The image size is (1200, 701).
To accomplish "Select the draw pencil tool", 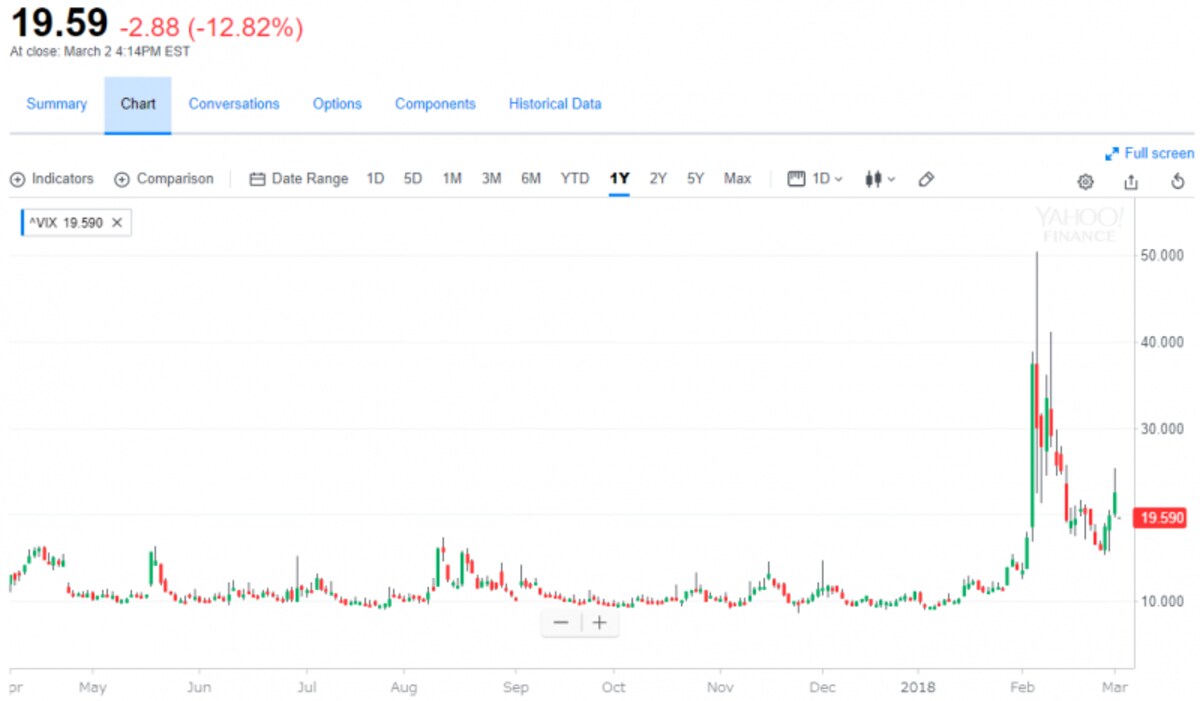I will click(926, 179).
